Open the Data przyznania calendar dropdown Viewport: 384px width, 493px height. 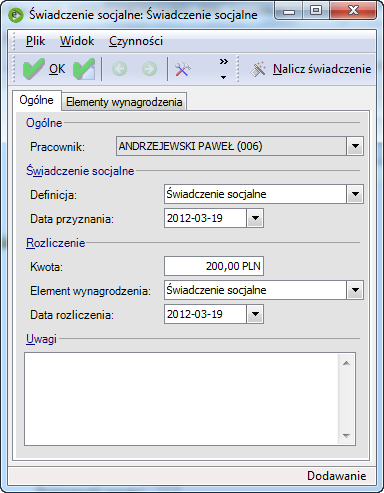[255, 218]
